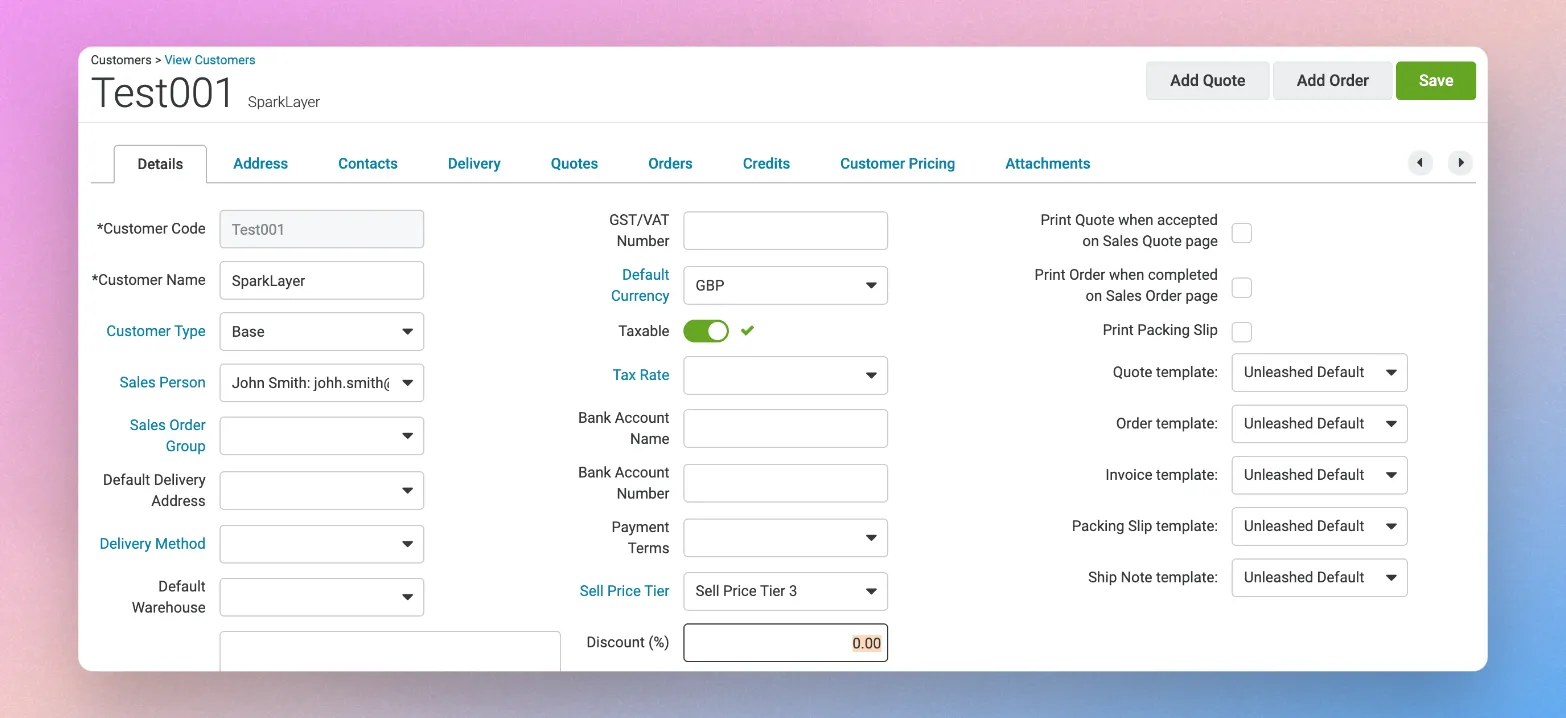The image size is (1566, 718).
Task: Expand the Ship Note template dropdown
Action: point(1320,578)
